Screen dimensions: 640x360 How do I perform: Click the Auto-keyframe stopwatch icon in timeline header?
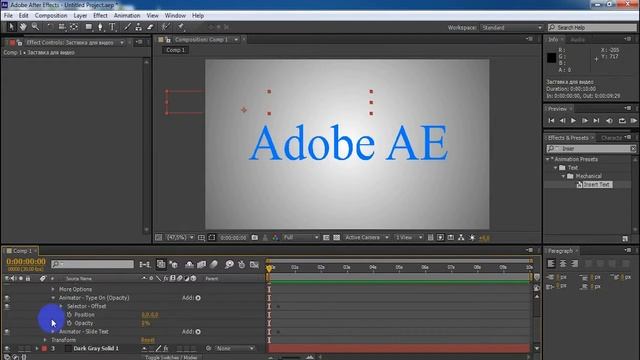(242, 264)
